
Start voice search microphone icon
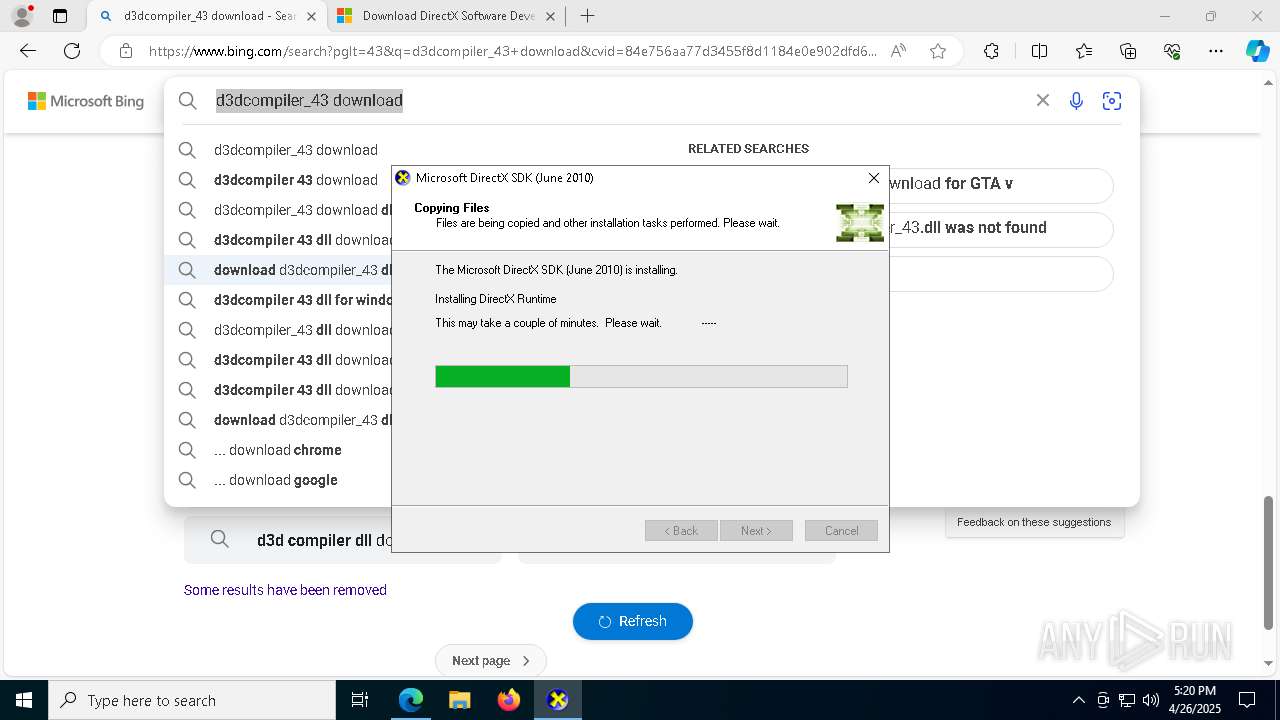tap(1076, 100)
